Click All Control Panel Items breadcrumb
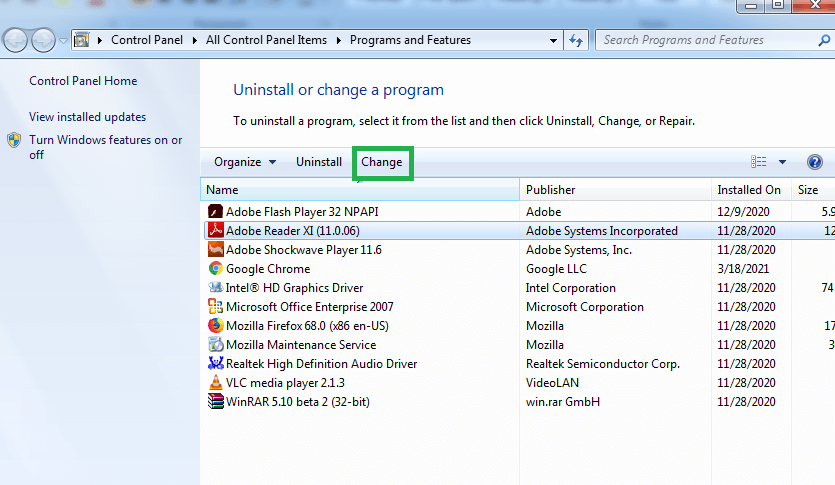This screenshot has width=835, height=485. [x=266, y=40]
